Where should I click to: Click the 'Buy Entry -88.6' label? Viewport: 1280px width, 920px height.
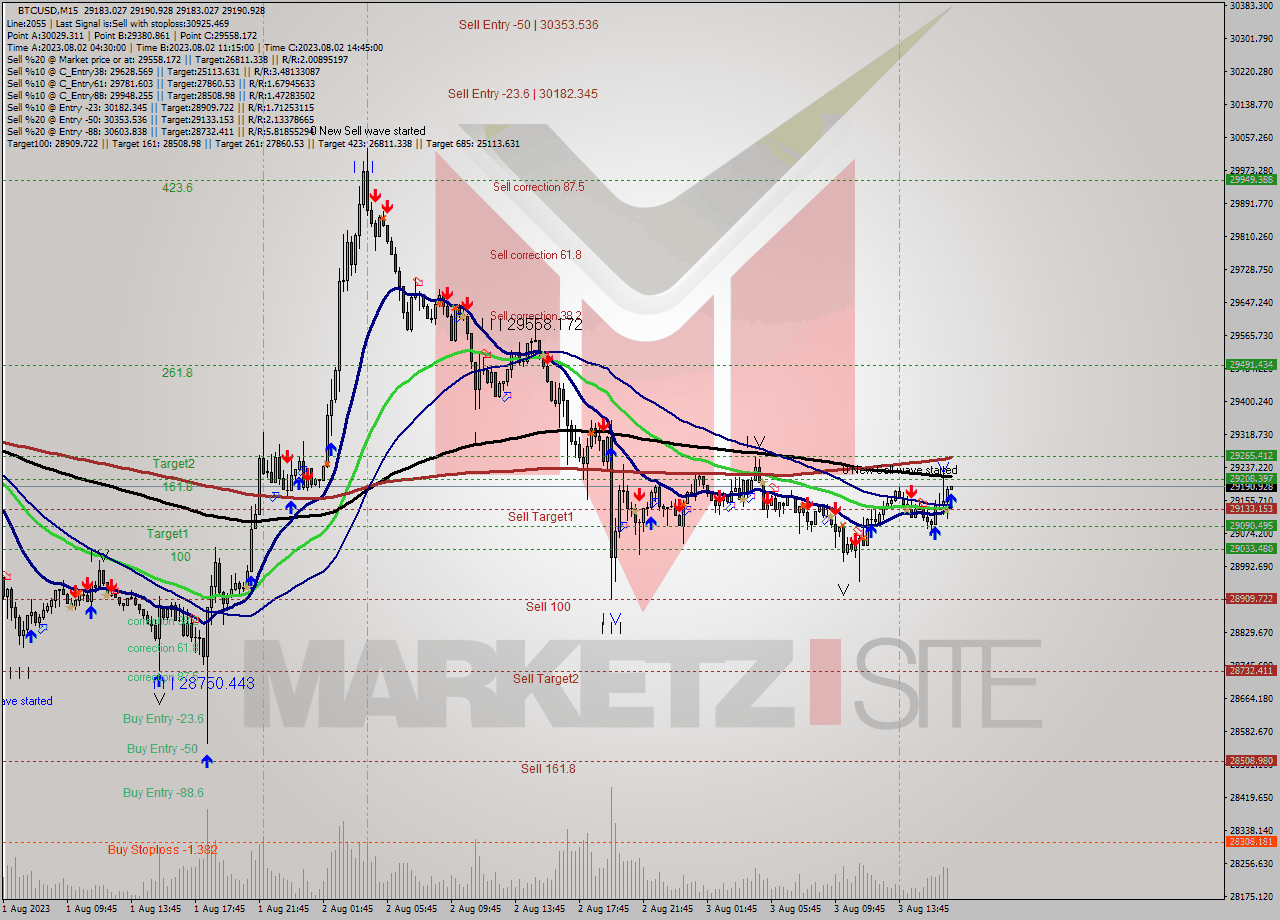[164, 792]
